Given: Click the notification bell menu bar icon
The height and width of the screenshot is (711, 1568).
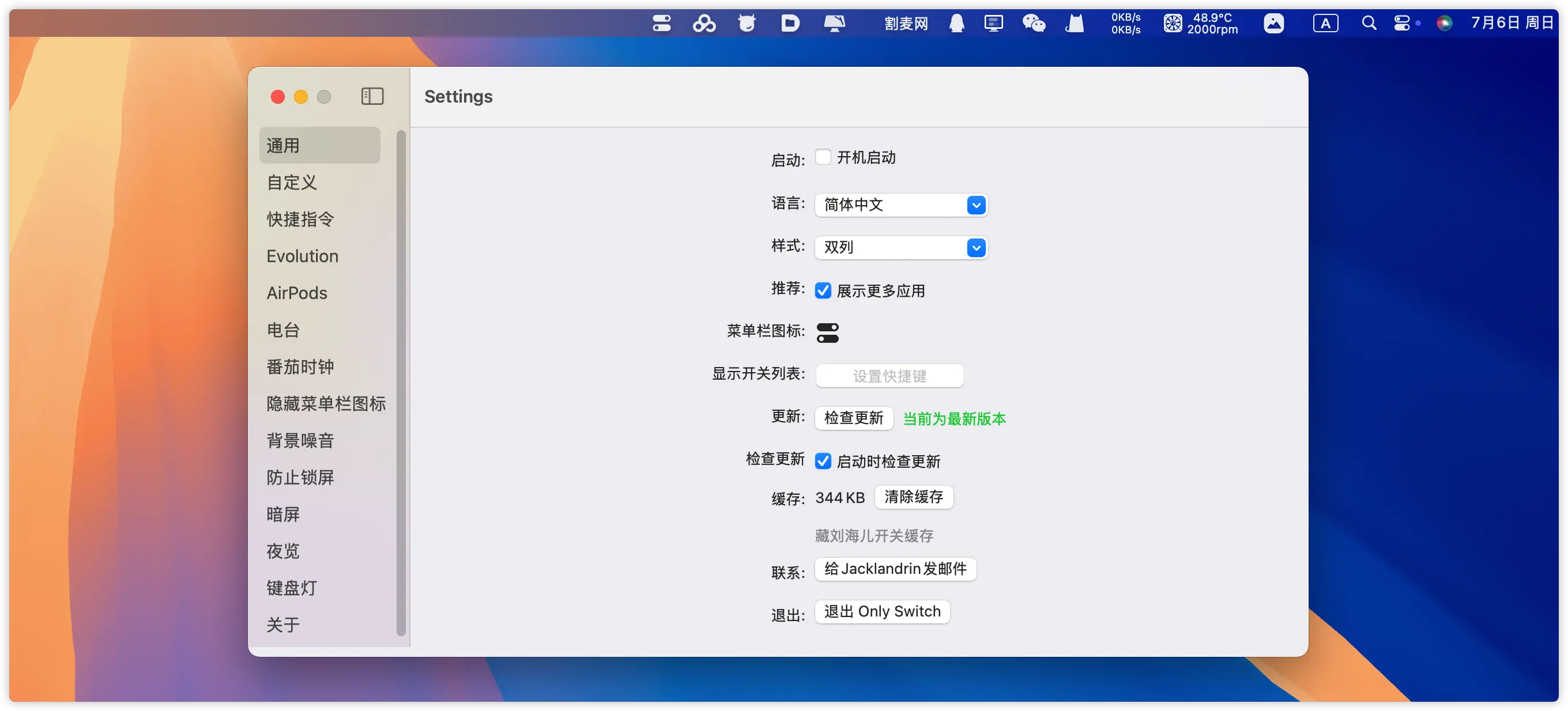Looking at the screenshot, I should pos(956,24).
